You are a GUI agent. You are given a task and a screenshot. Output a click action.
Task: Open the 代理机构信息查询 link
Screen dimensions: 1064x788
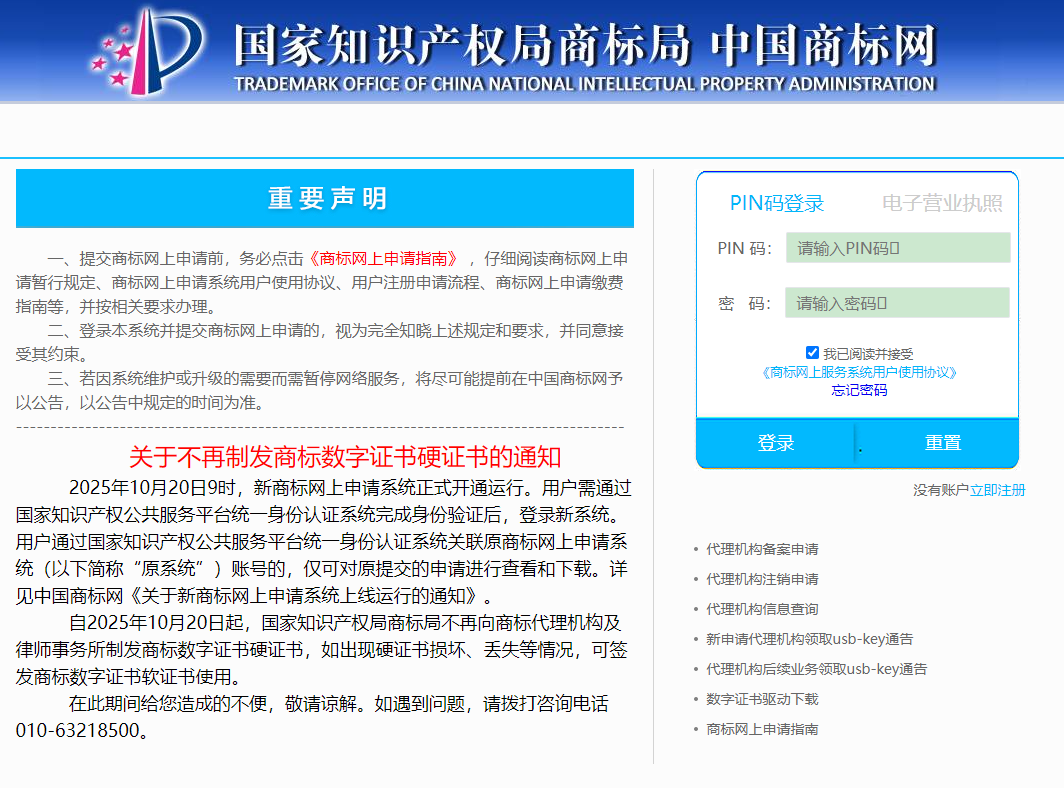tap(762, 609)
